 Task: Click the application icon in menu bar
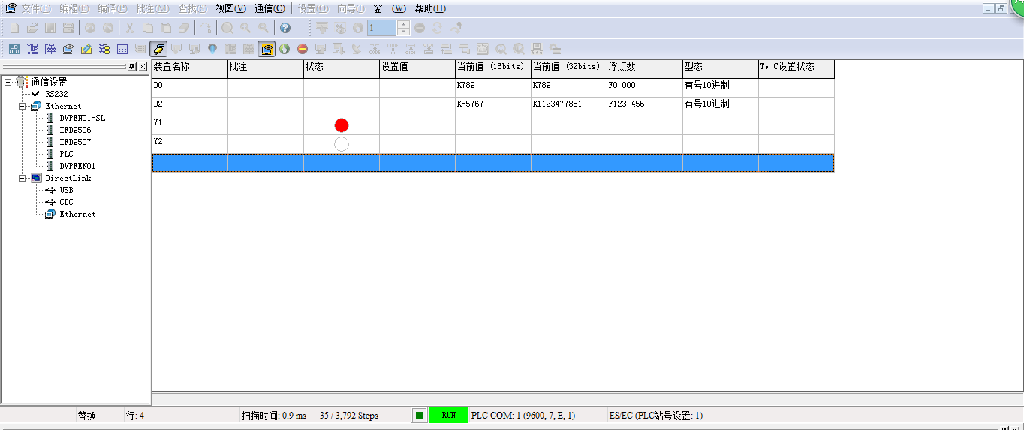click(10, 8)
